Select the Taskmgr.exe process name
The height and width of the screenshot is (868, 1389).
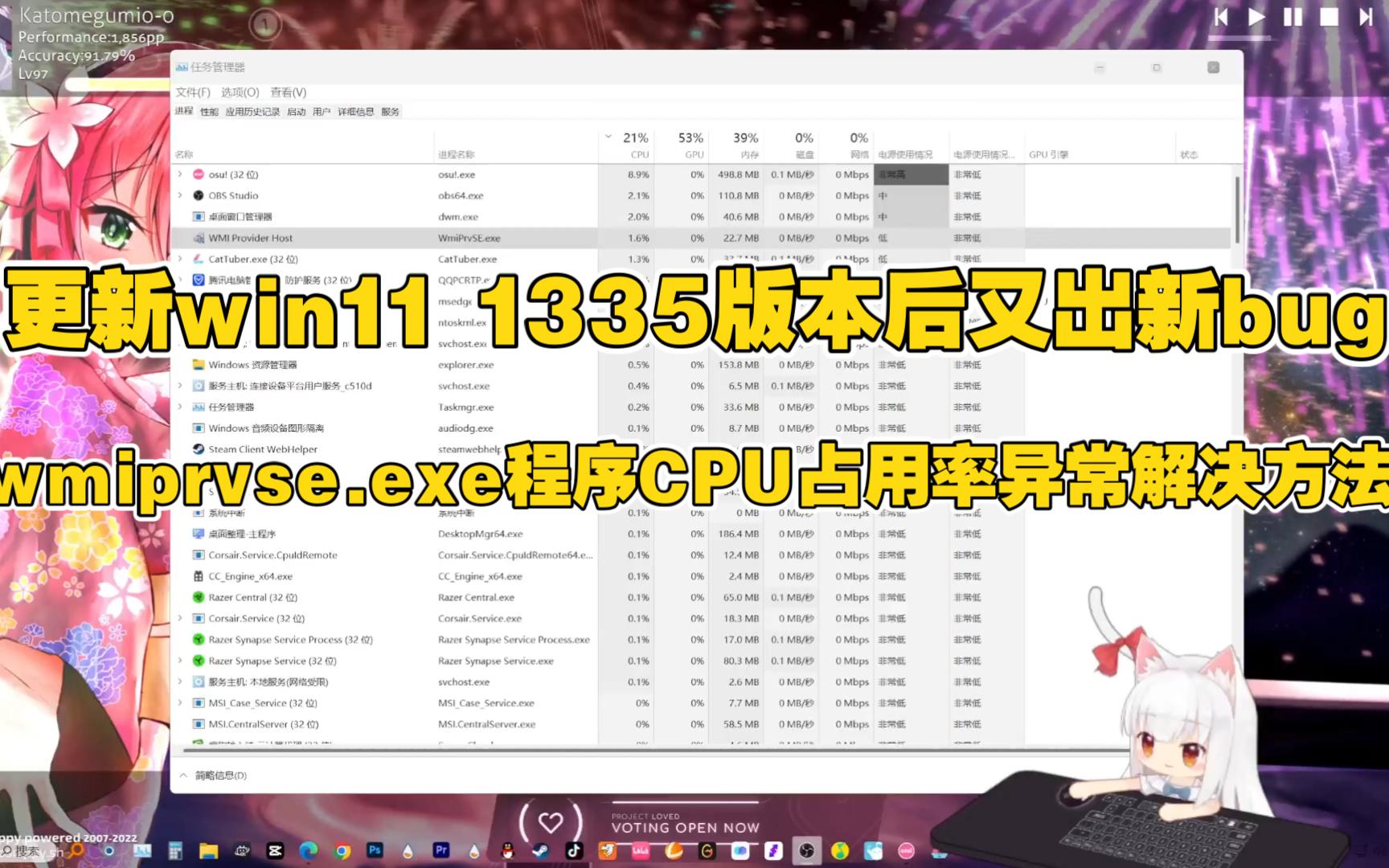click(x=465, y=407)
